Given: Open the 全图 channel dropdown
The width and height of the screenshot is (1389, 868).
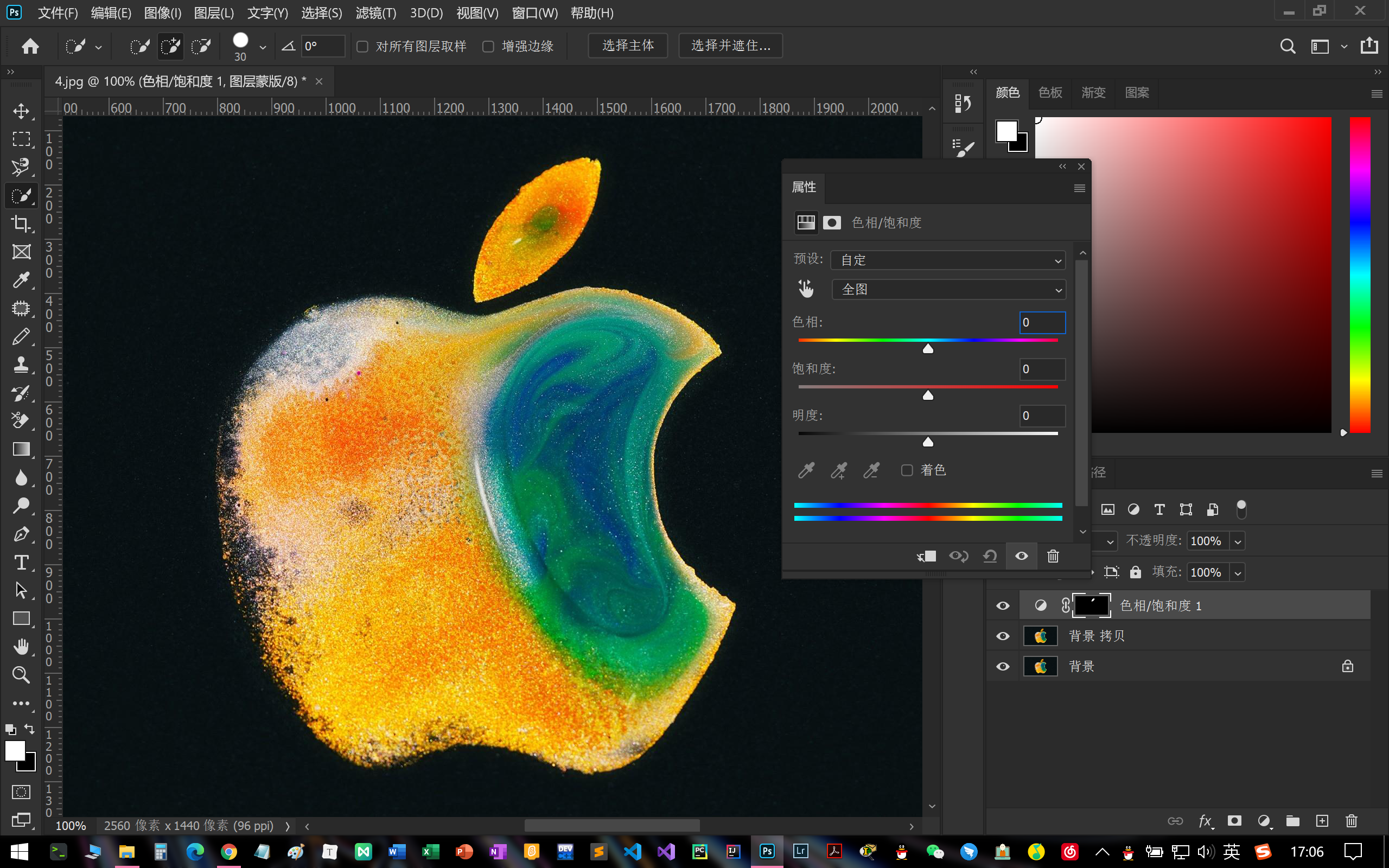Looking at the screenshot, I should pyautogui.click(x=948, y=289).
